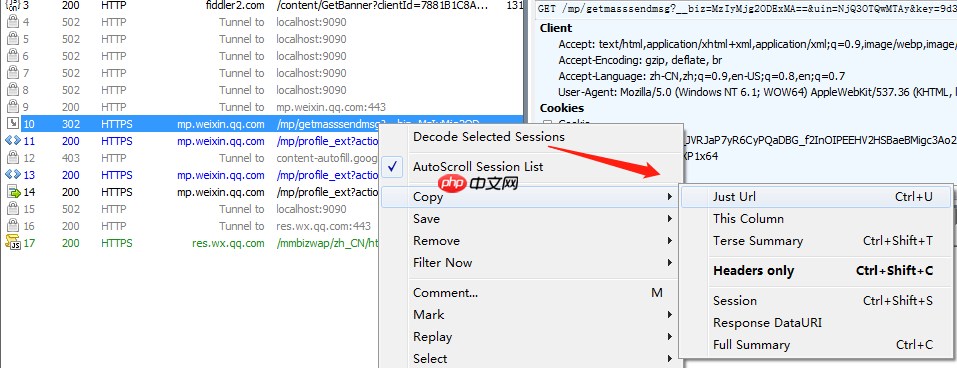Select the JSON icon on session 3
Image resolution: width=957 pixels, height=368 pixels.
[x=12, y=5]
